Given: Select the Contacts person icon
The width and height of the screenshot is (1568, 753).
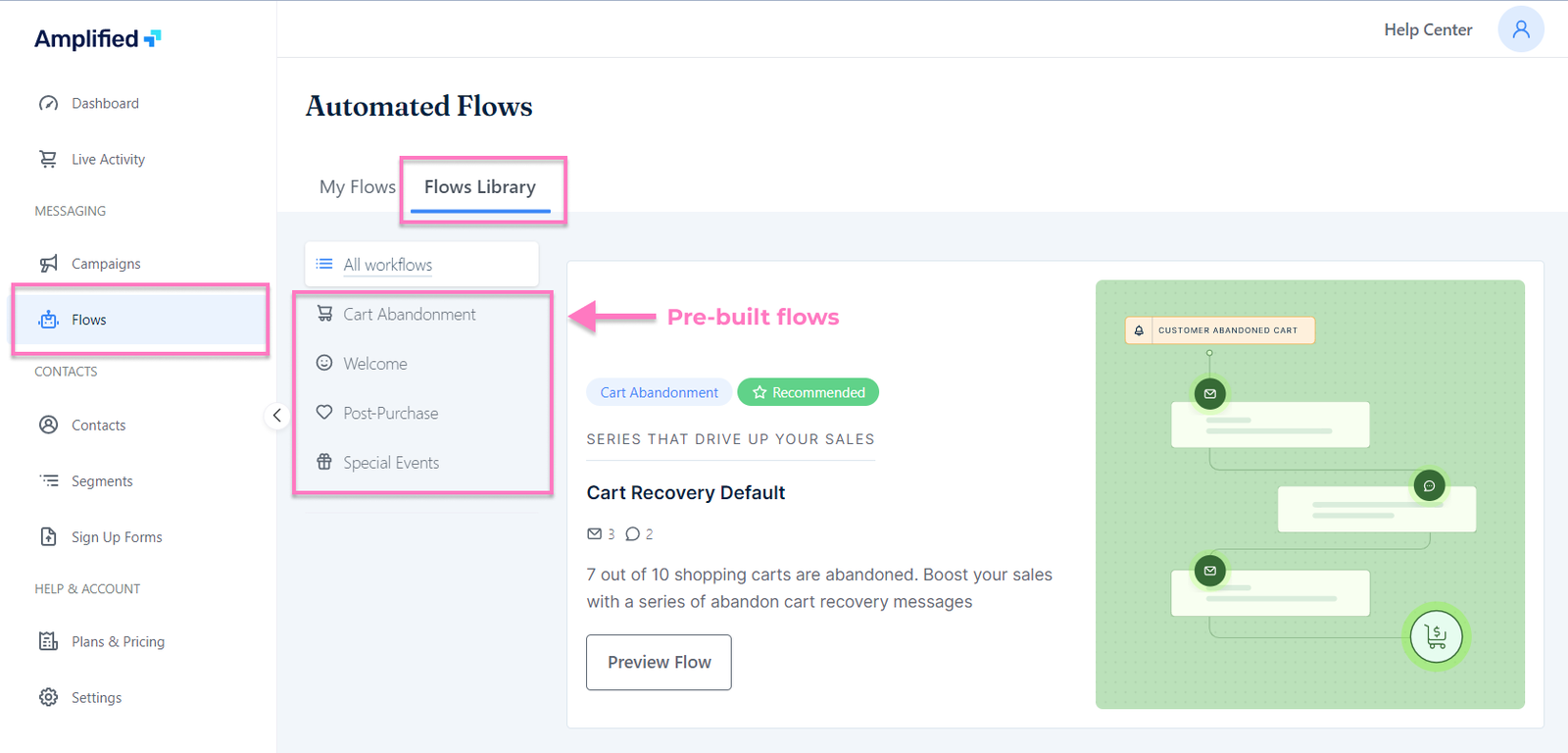Looking at the screenshot, I should (x=48, y=425).
